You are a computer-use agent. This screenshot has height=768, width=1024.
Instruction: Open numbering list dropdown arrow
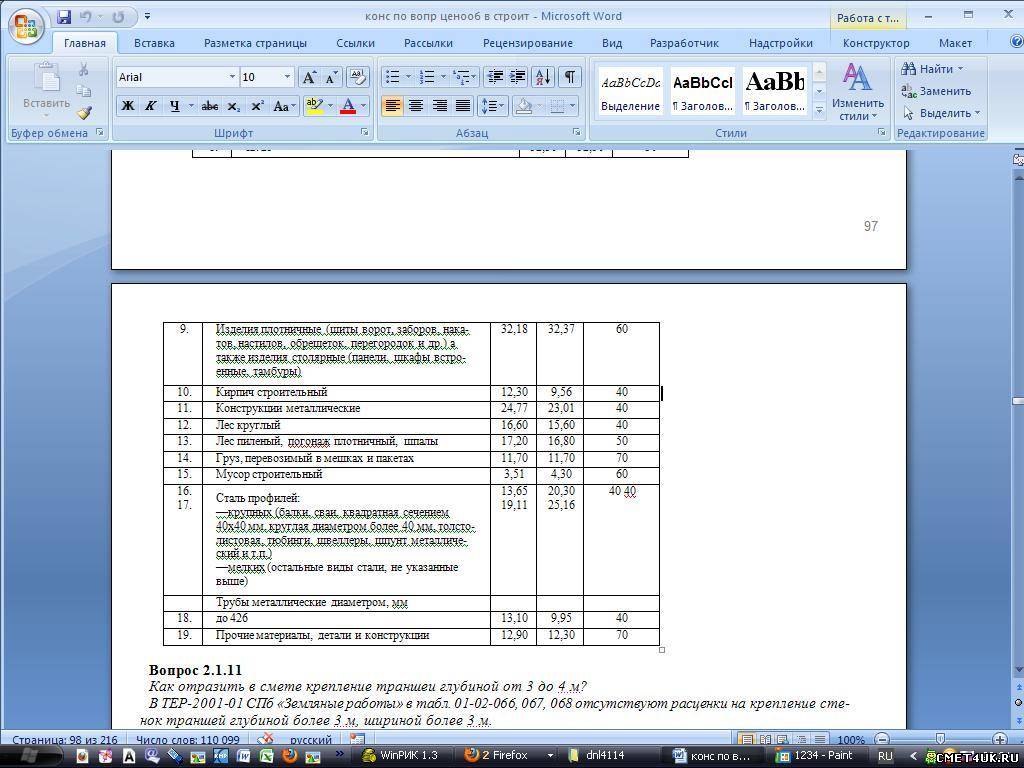pos(443,77)
